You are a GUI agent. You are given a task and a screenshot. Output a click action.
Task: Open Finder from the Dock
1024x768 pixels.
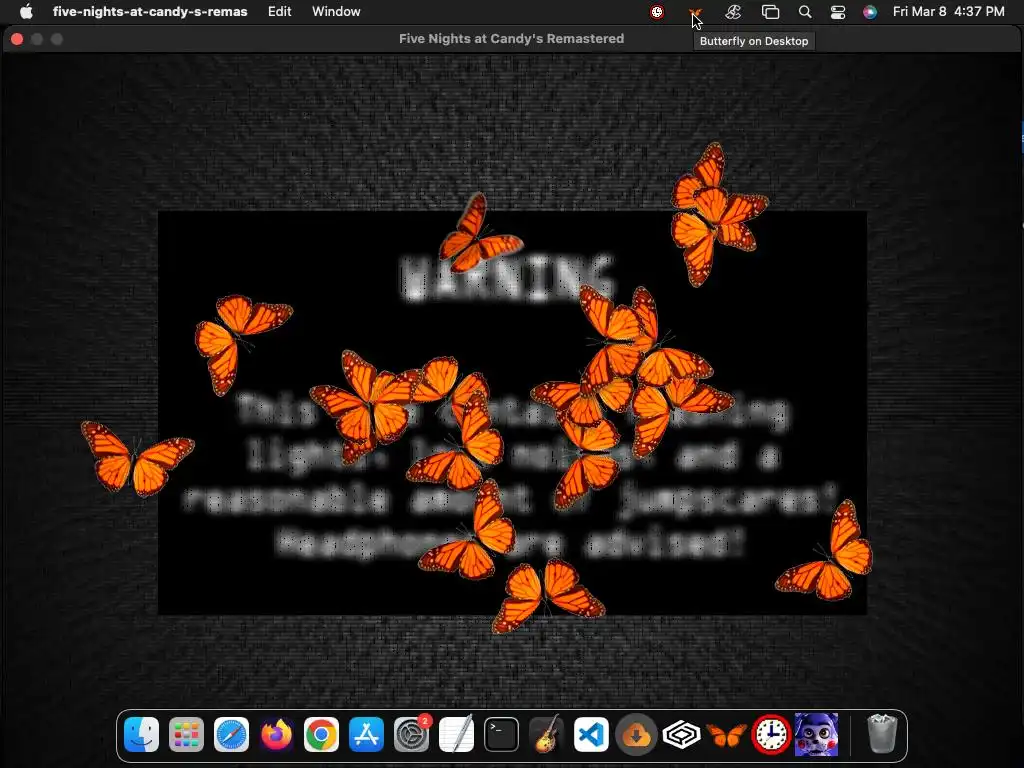(141, 735)
